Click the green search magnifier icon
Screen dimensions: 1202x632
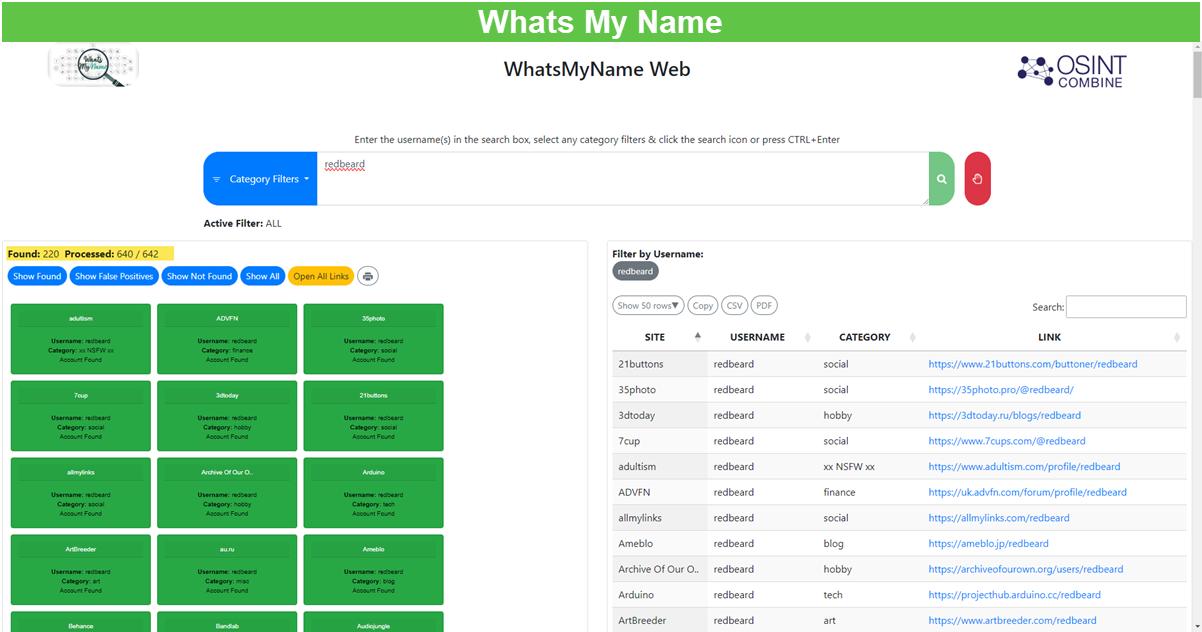(x=941, y=179)
